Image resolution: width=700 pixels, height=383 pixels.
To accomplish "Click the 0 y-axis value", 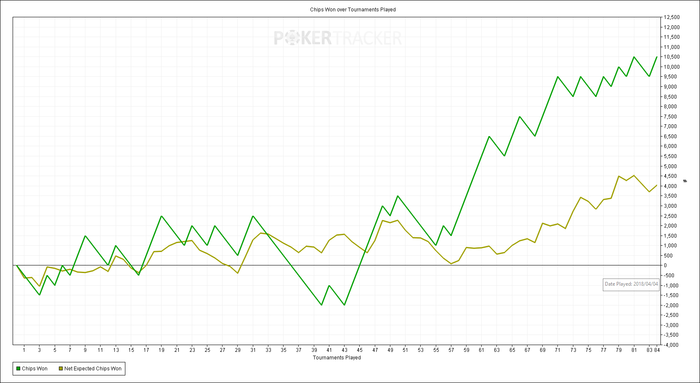I will tap(665, 266).
